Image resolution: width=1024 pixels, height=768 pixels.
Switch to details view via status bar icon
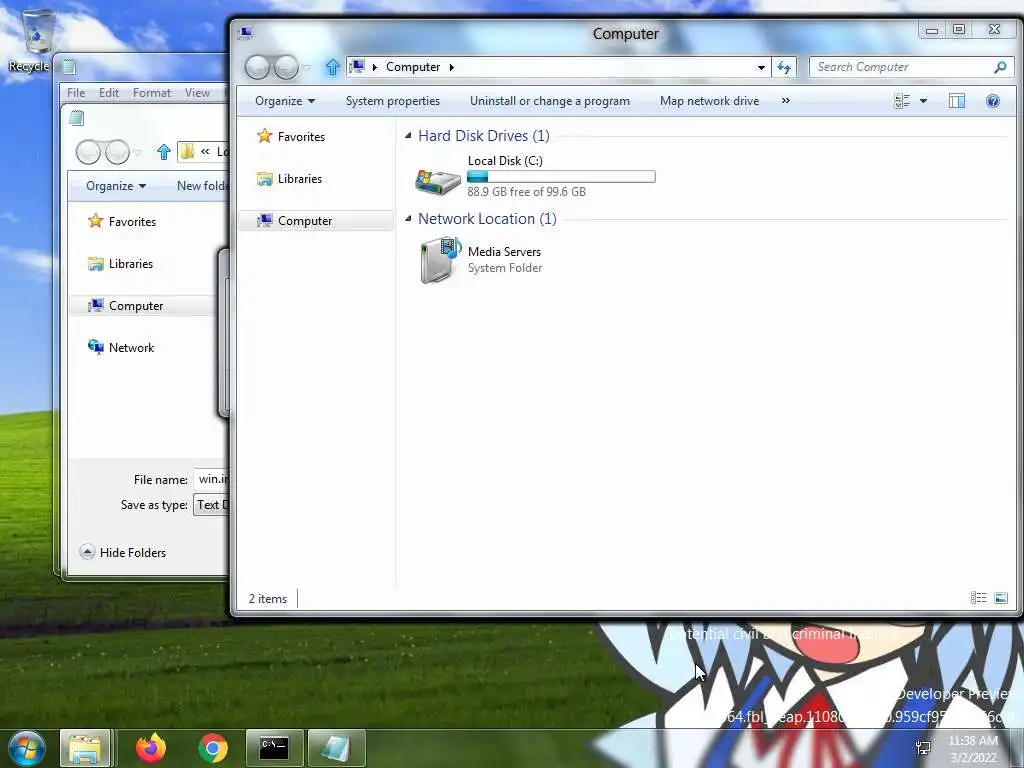coord(978,598)
